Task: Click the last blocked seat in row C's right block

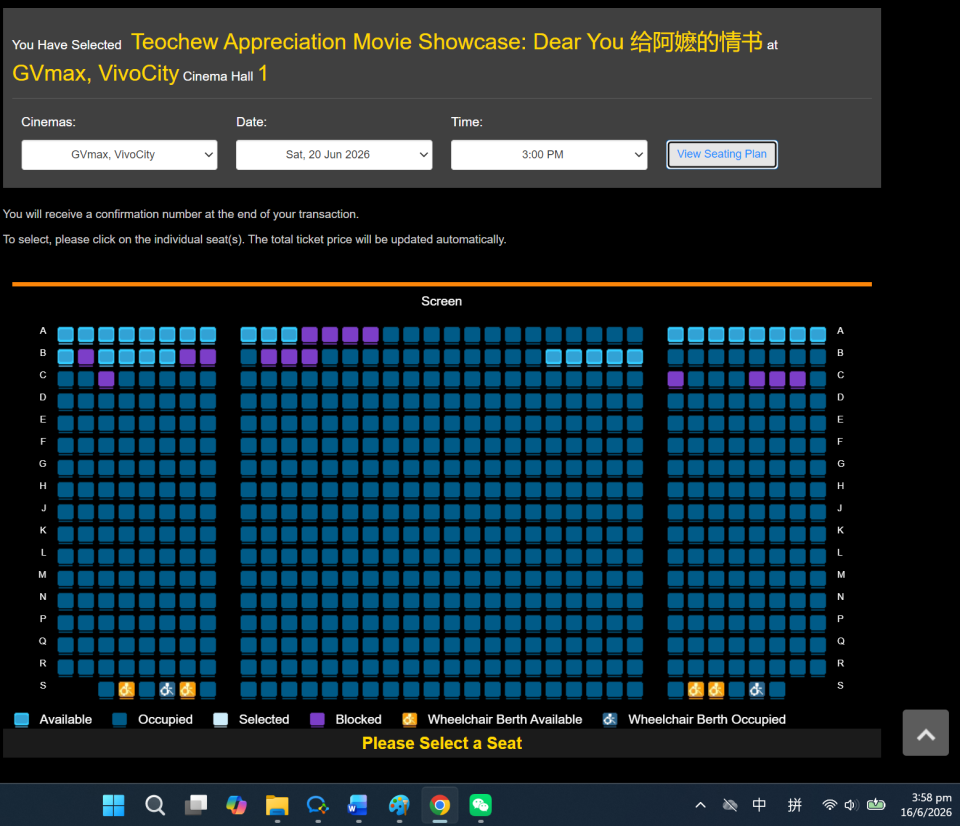Action: coord(797,378)
